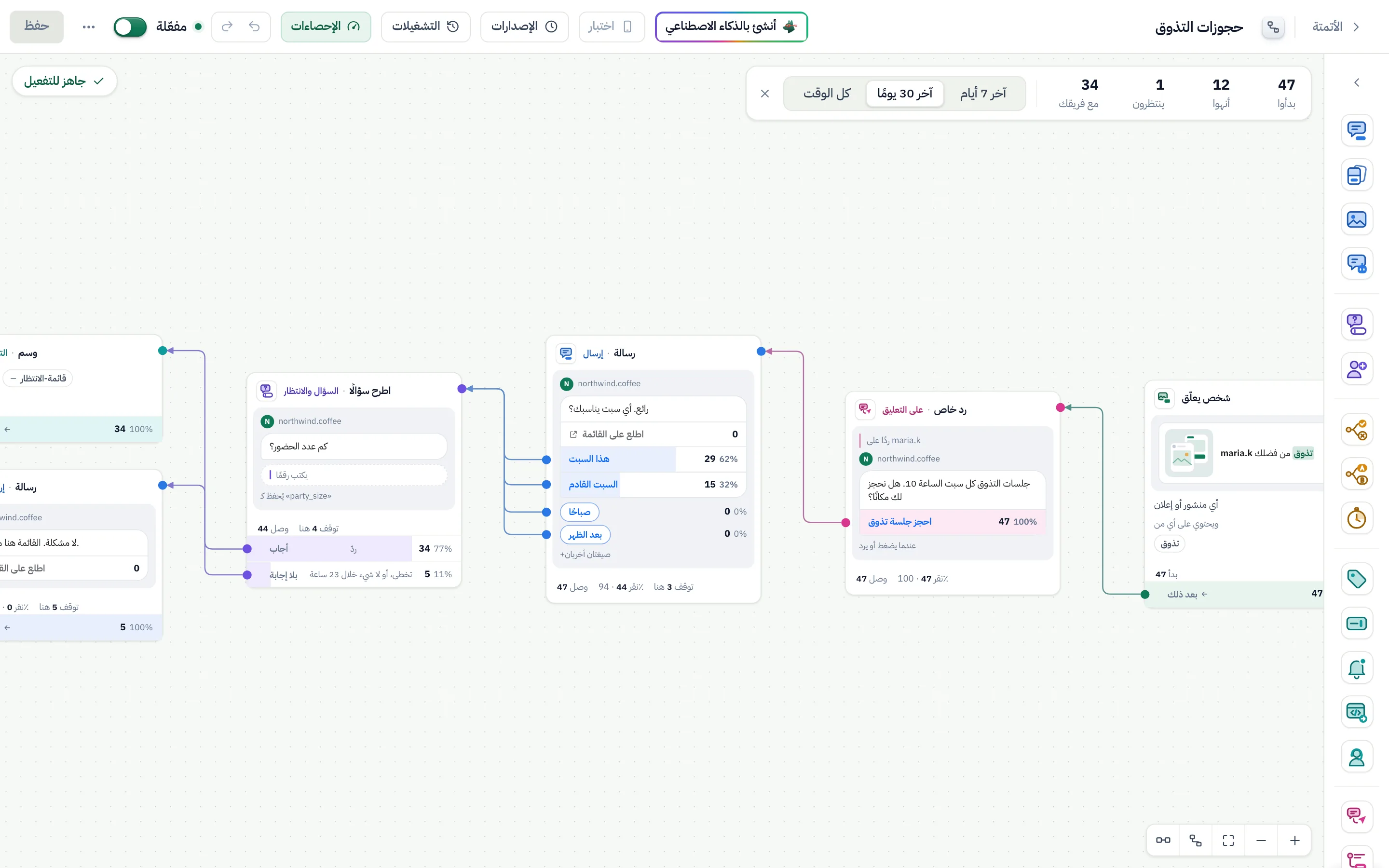Add the A/B split block

[1356, 474]
